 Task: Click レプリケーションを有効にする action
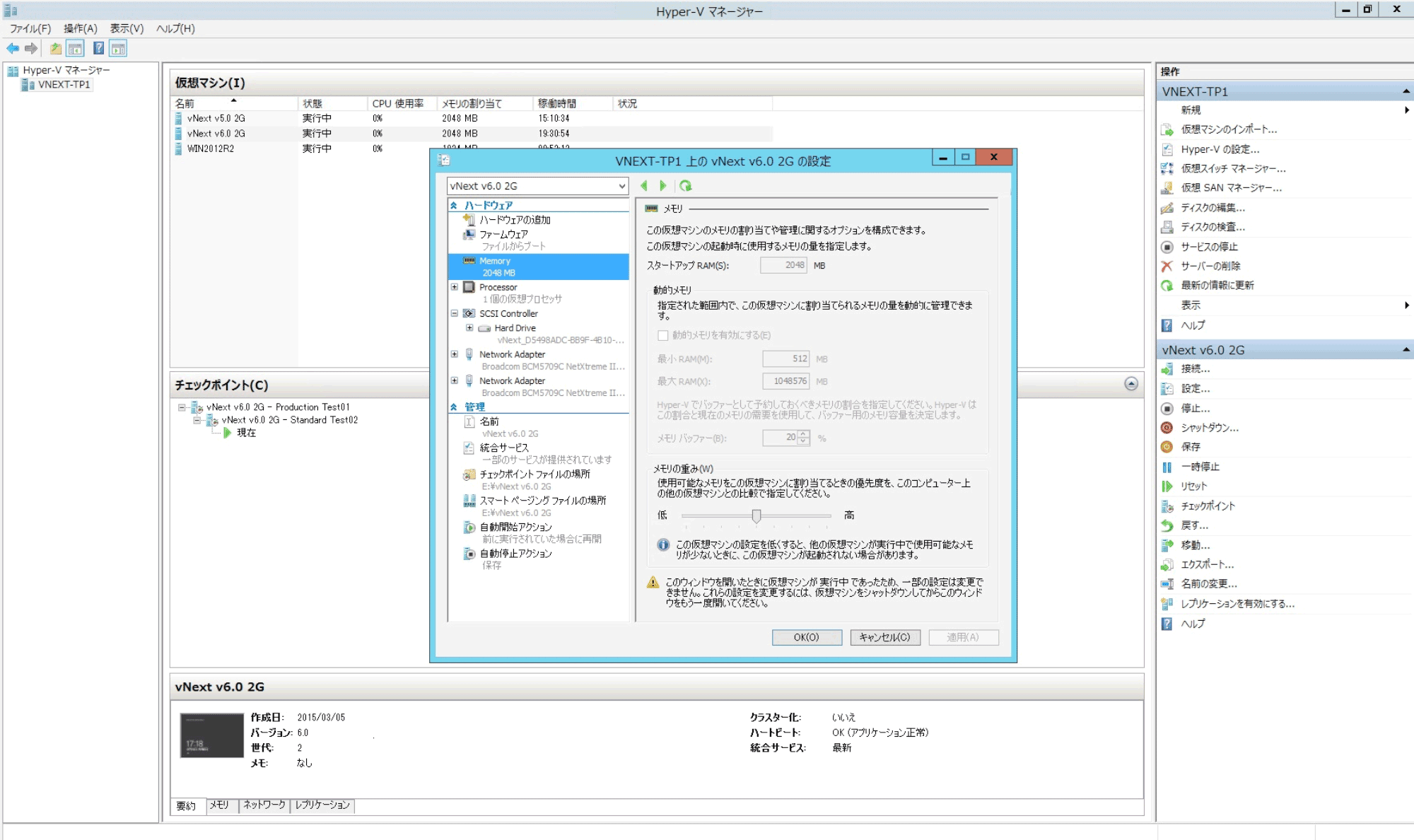click(x=1237, y=604)
